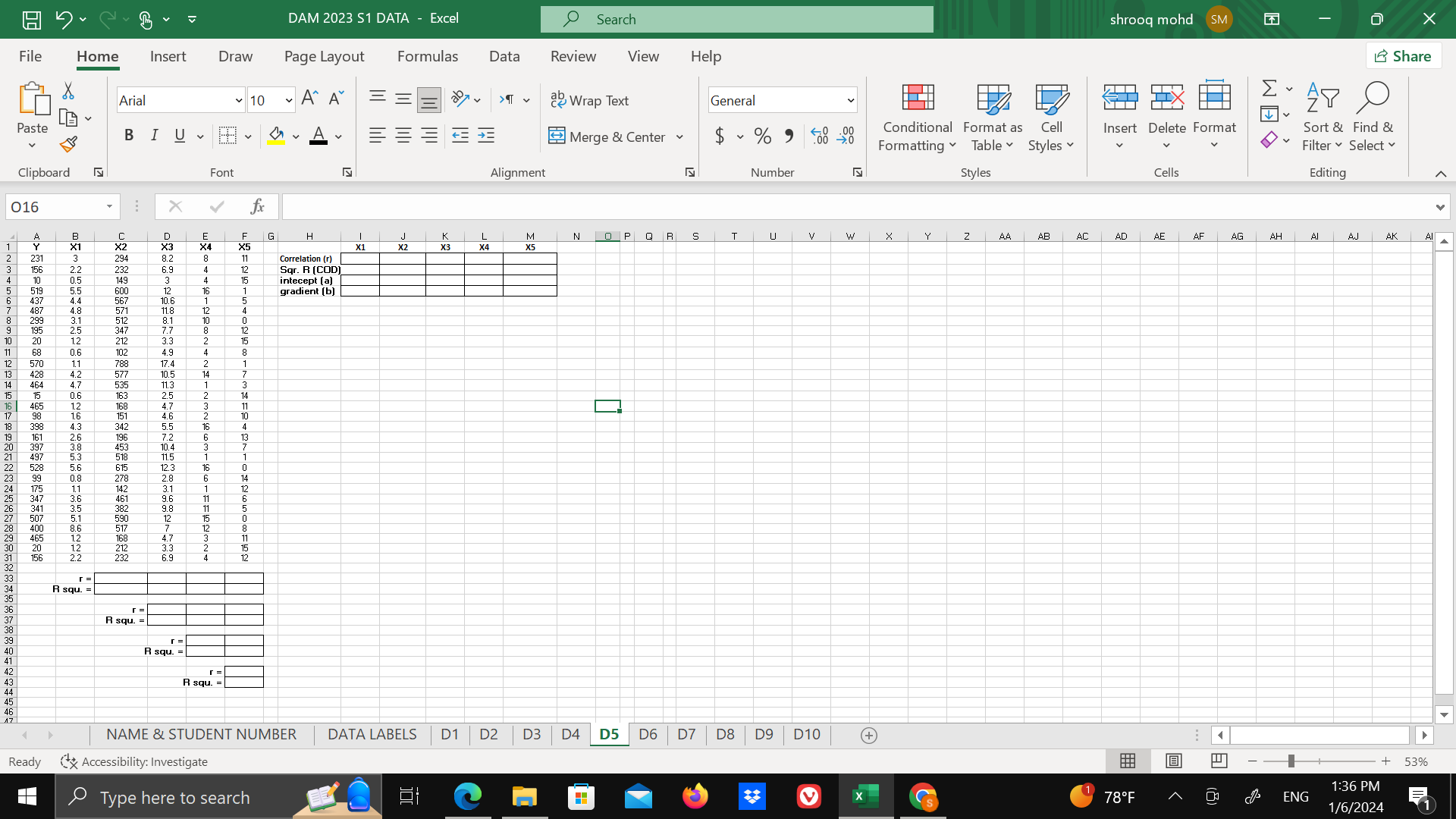The height and width of the screenshot is (819, 1456).
Task: Apply bold formatting
Action: coord(128,135)
